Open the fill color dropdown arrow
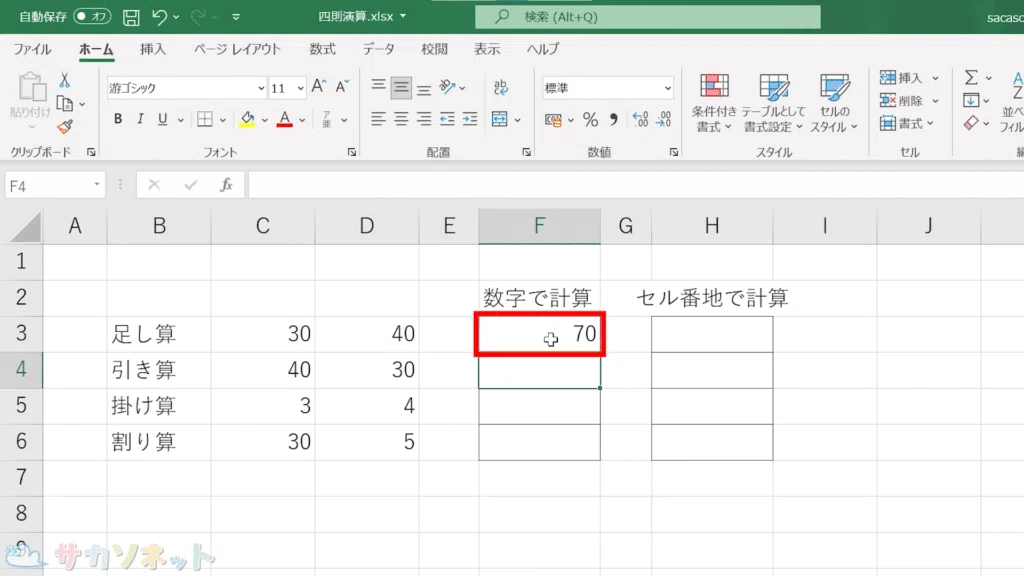This screenshot has height=576, width=1024. 264,120
